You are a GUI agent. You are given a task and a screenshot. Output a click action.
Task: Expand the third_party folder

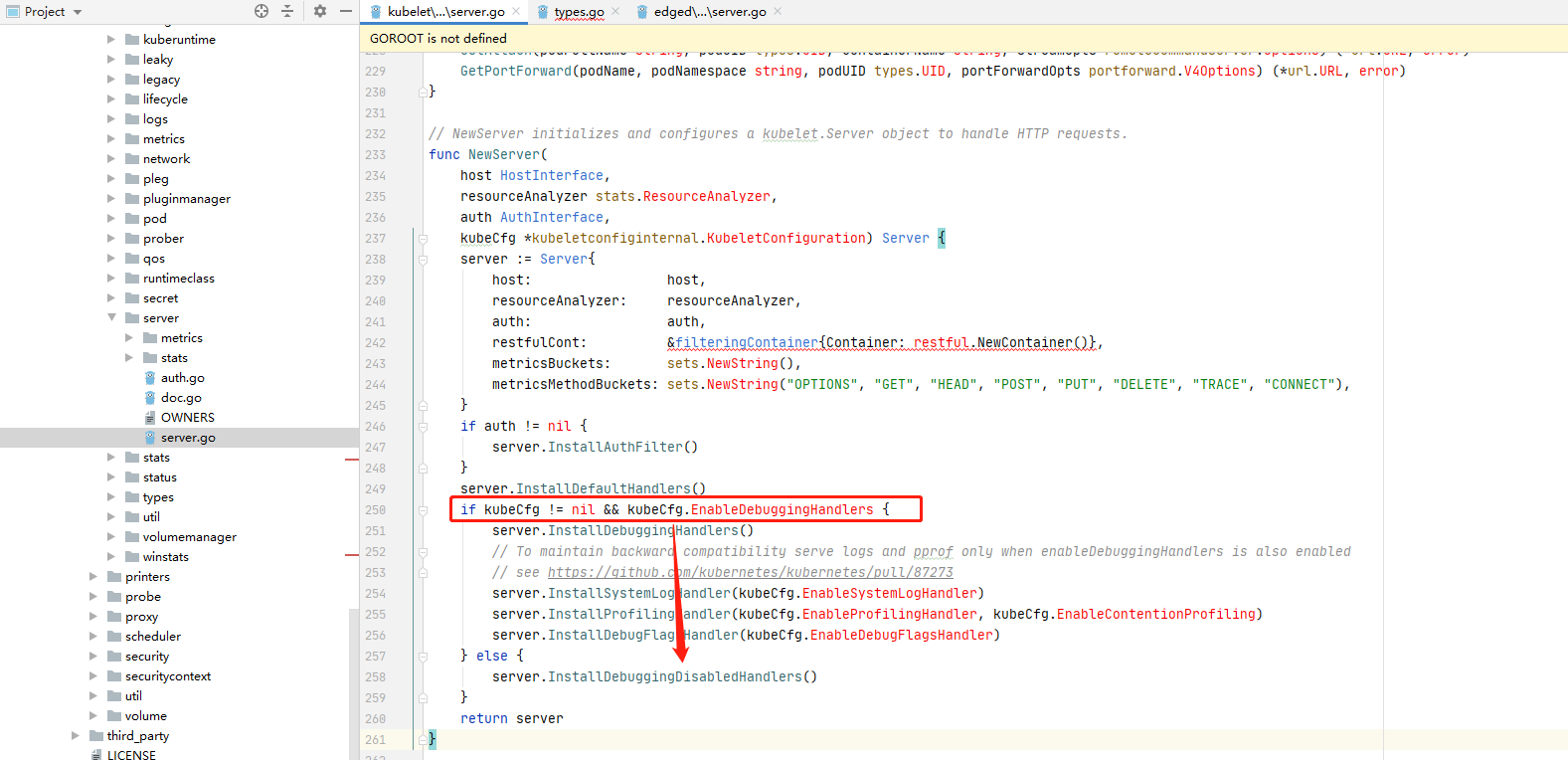point(76,736)
